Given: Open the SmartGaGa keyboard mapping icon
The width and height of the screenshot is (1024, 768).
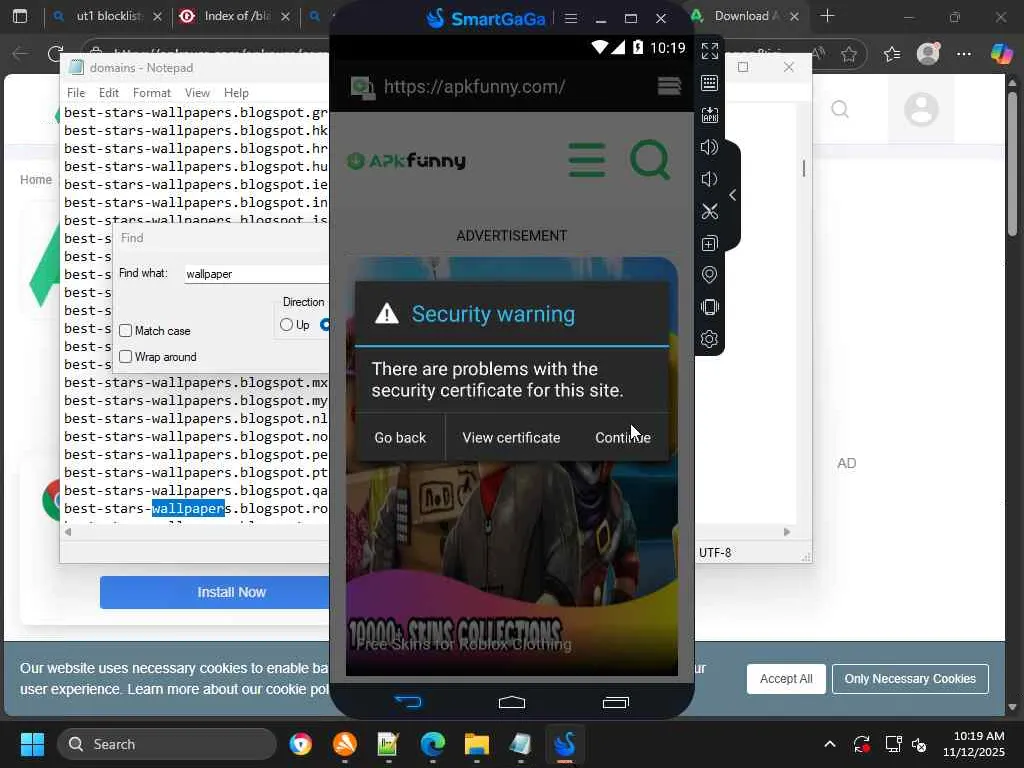Looking at the screenshot, I should [710, 83].
